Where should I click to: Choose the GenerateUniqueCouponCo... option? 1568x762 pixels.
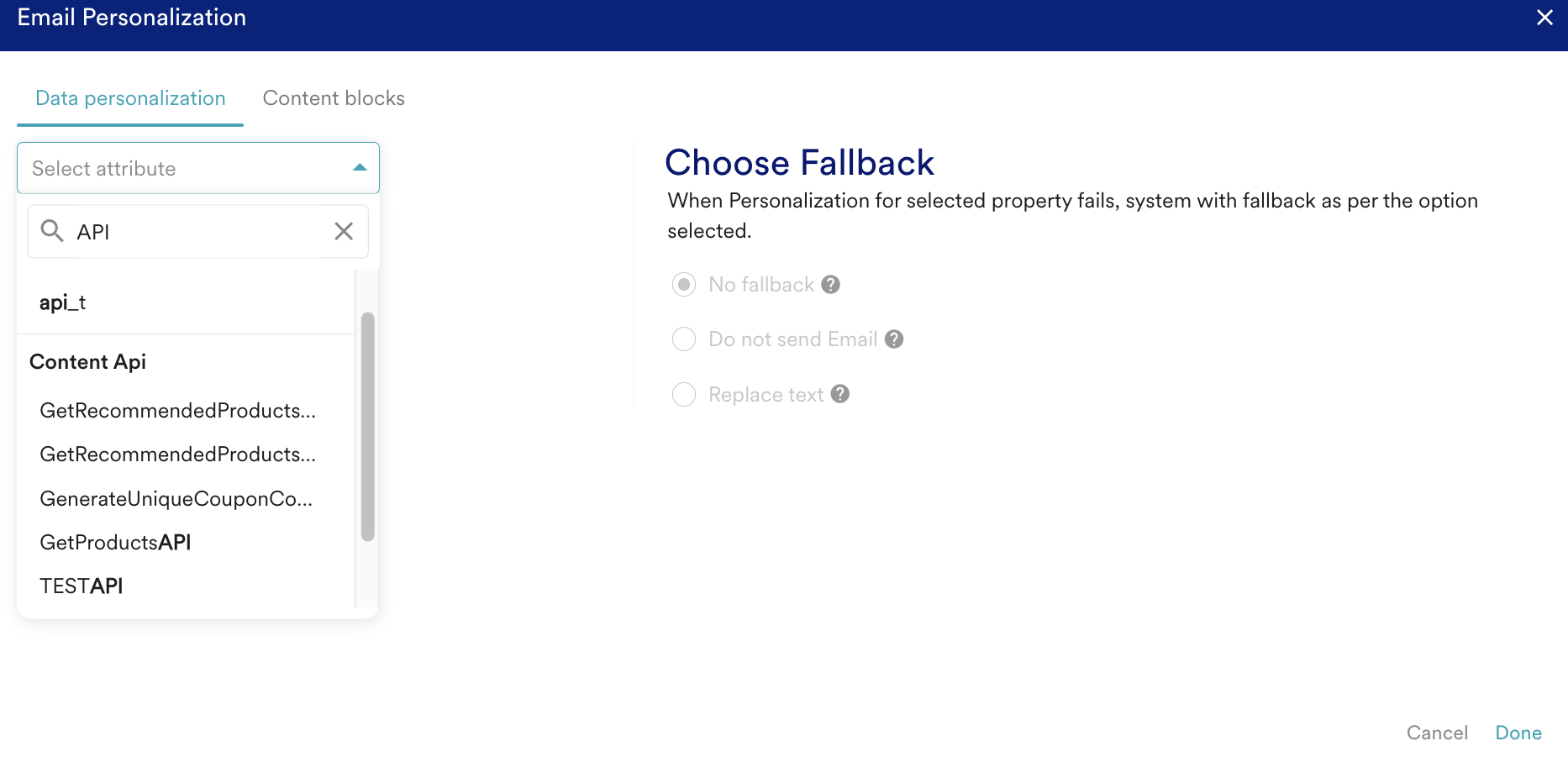click(176, 499)
